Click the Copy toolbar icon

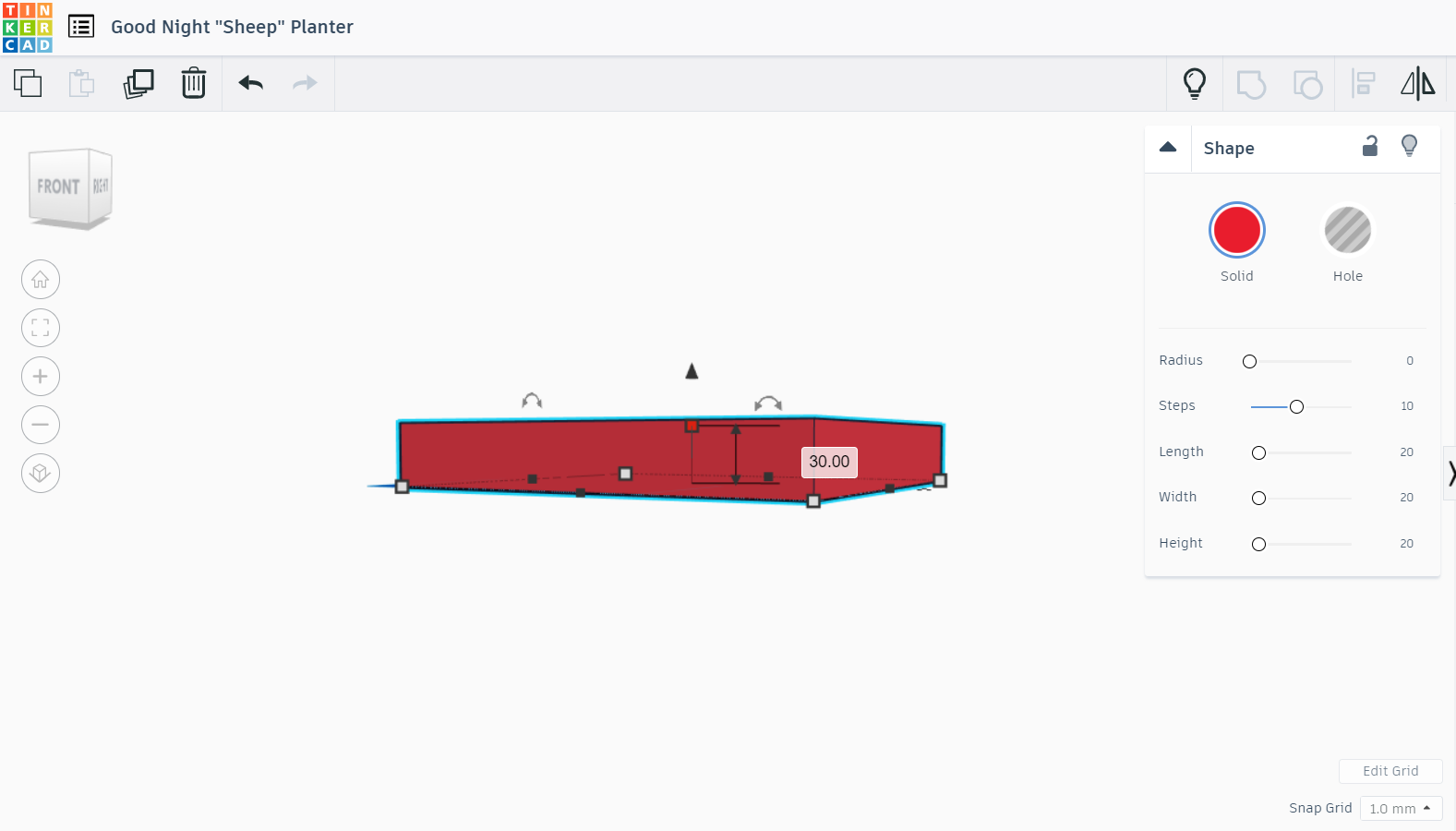point(28,83)
